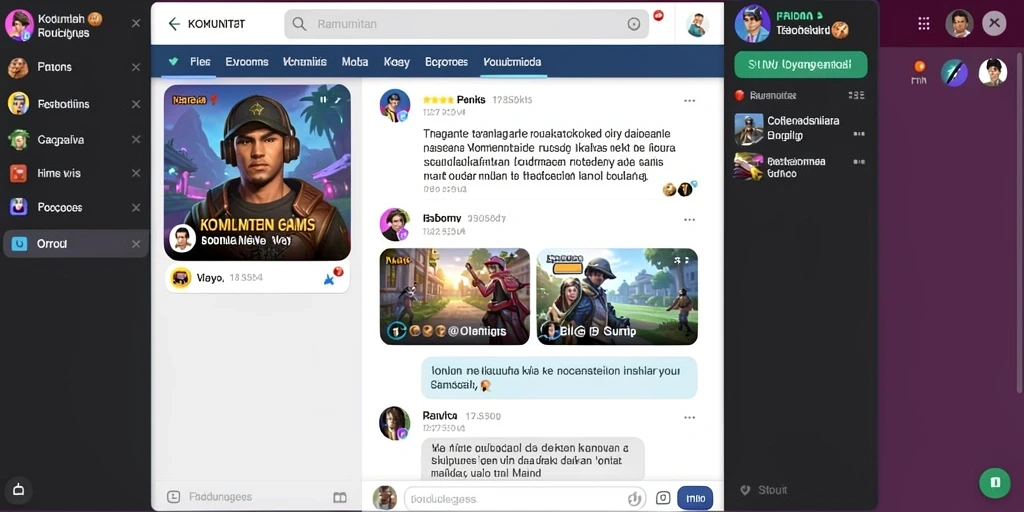The height and width of the screenshot is (512, 1024).
Task: Open the left game screenshot in Babomy post
Action: (x=455, y=296)
